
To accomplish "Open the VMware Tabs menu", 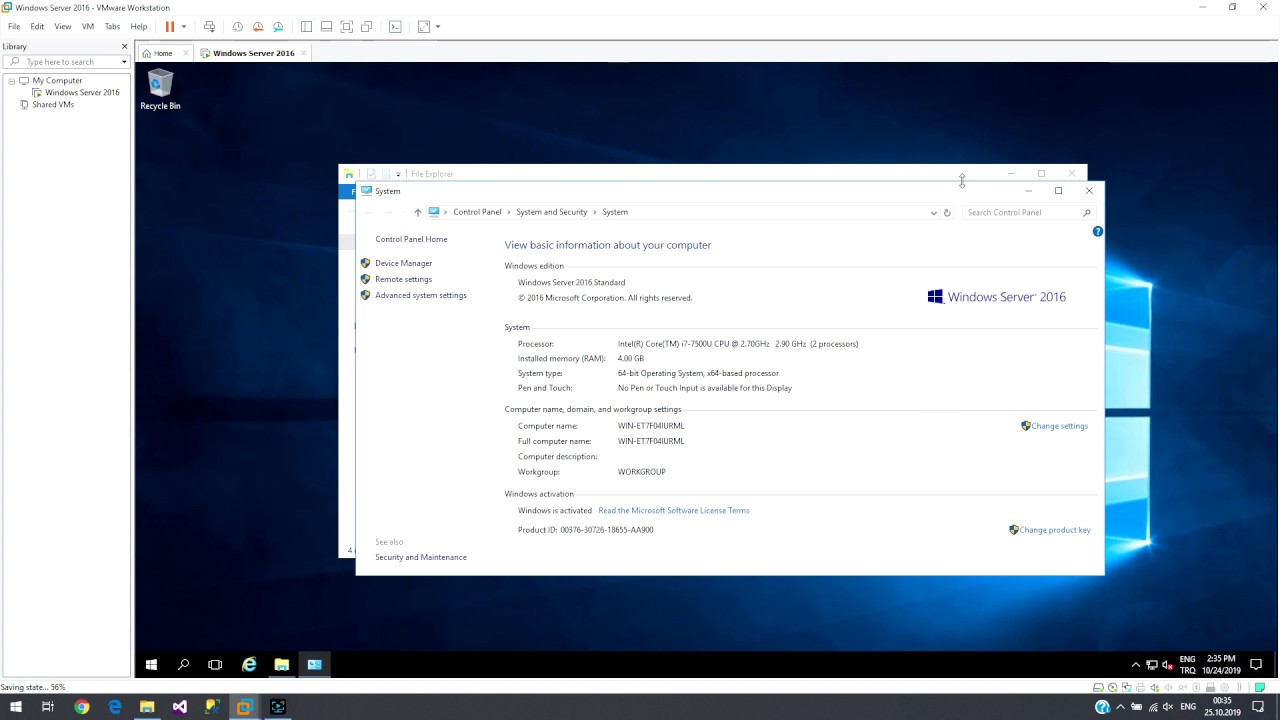I will point(112,27).
